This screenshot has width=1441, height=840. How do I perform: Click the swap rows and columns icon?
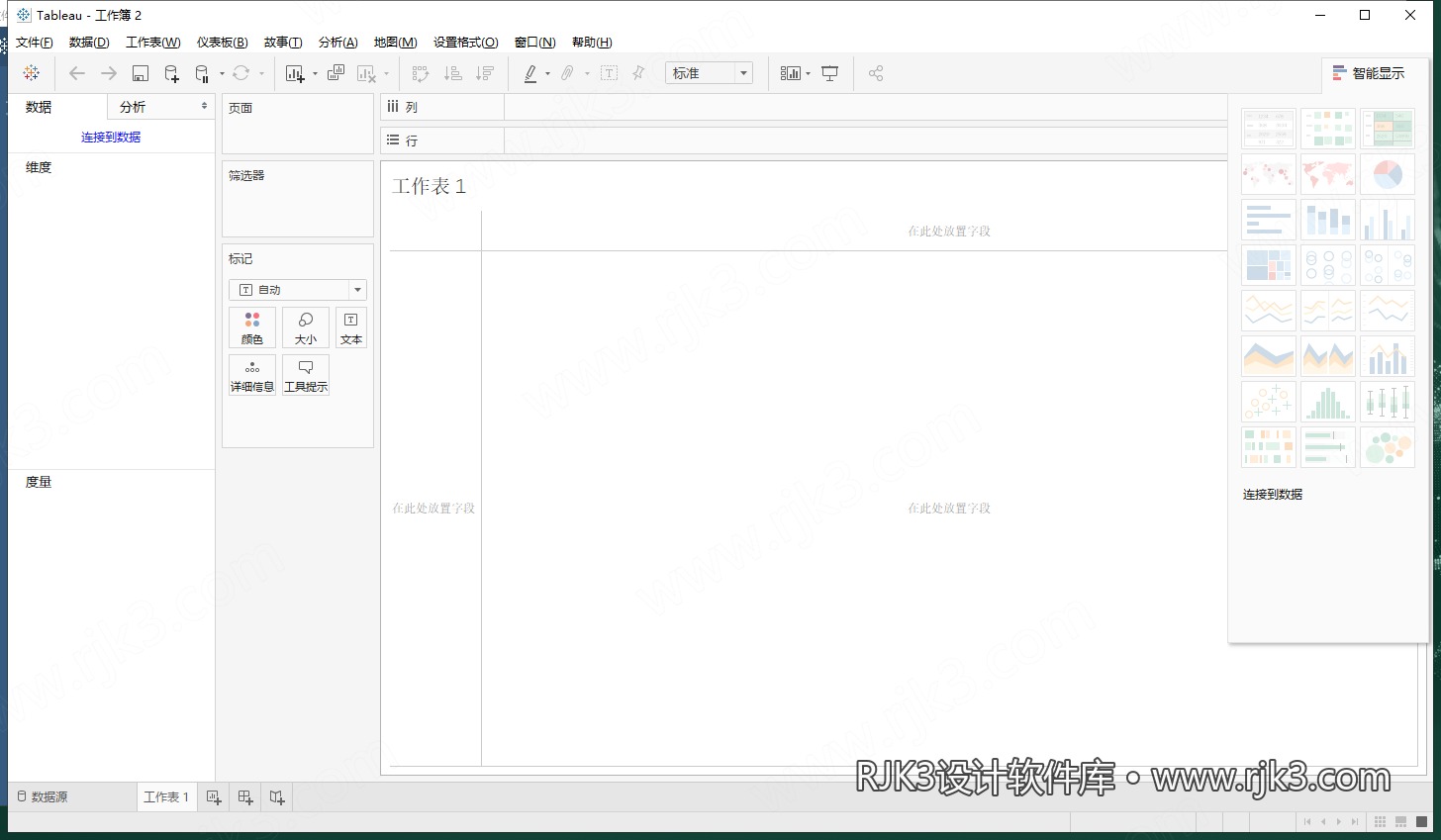pyautogui.click(x=421, y=73)
